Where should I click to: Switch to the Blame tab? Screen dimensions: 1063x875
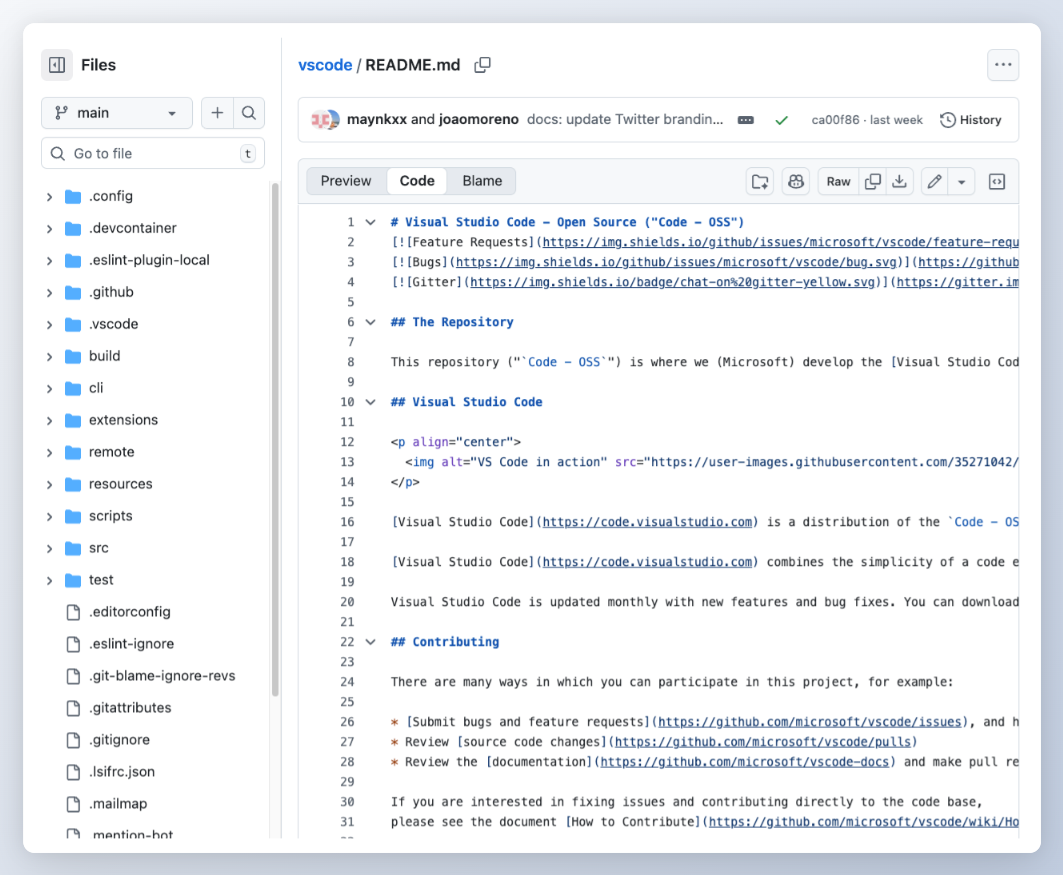click(x=481, y=181)
